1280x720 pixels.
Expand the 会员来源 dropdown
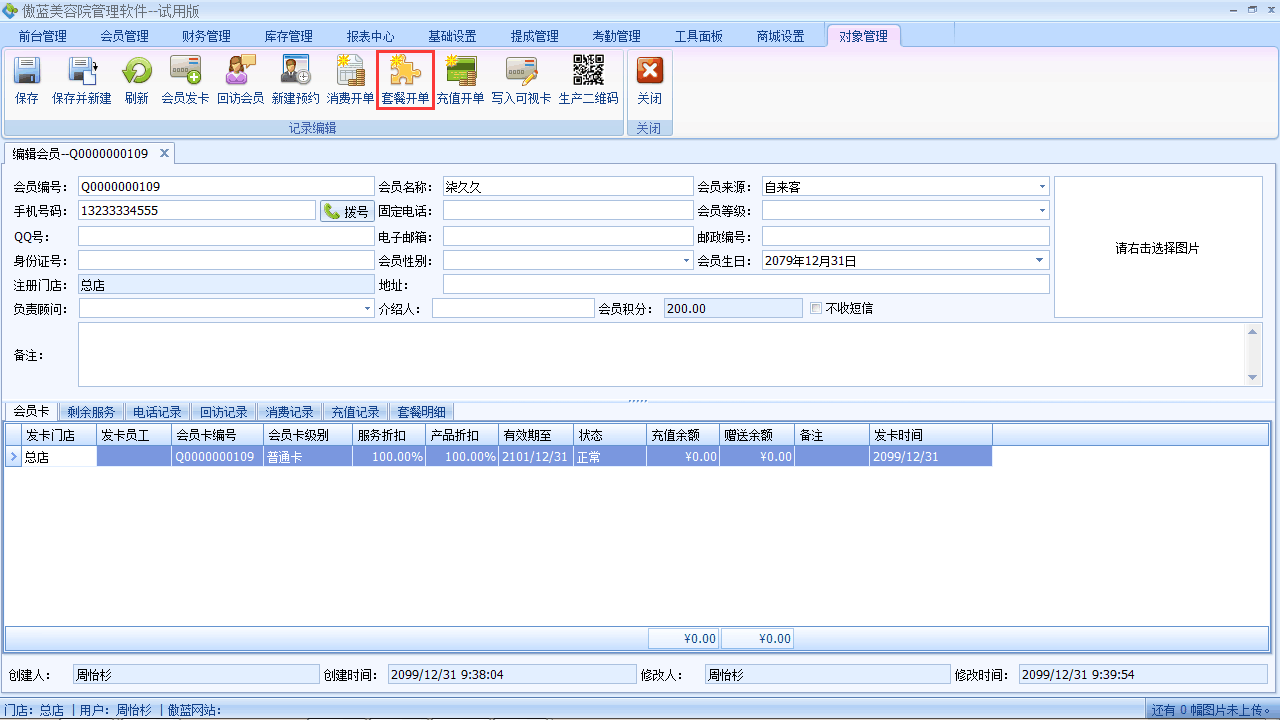(x=1042, y=187)
